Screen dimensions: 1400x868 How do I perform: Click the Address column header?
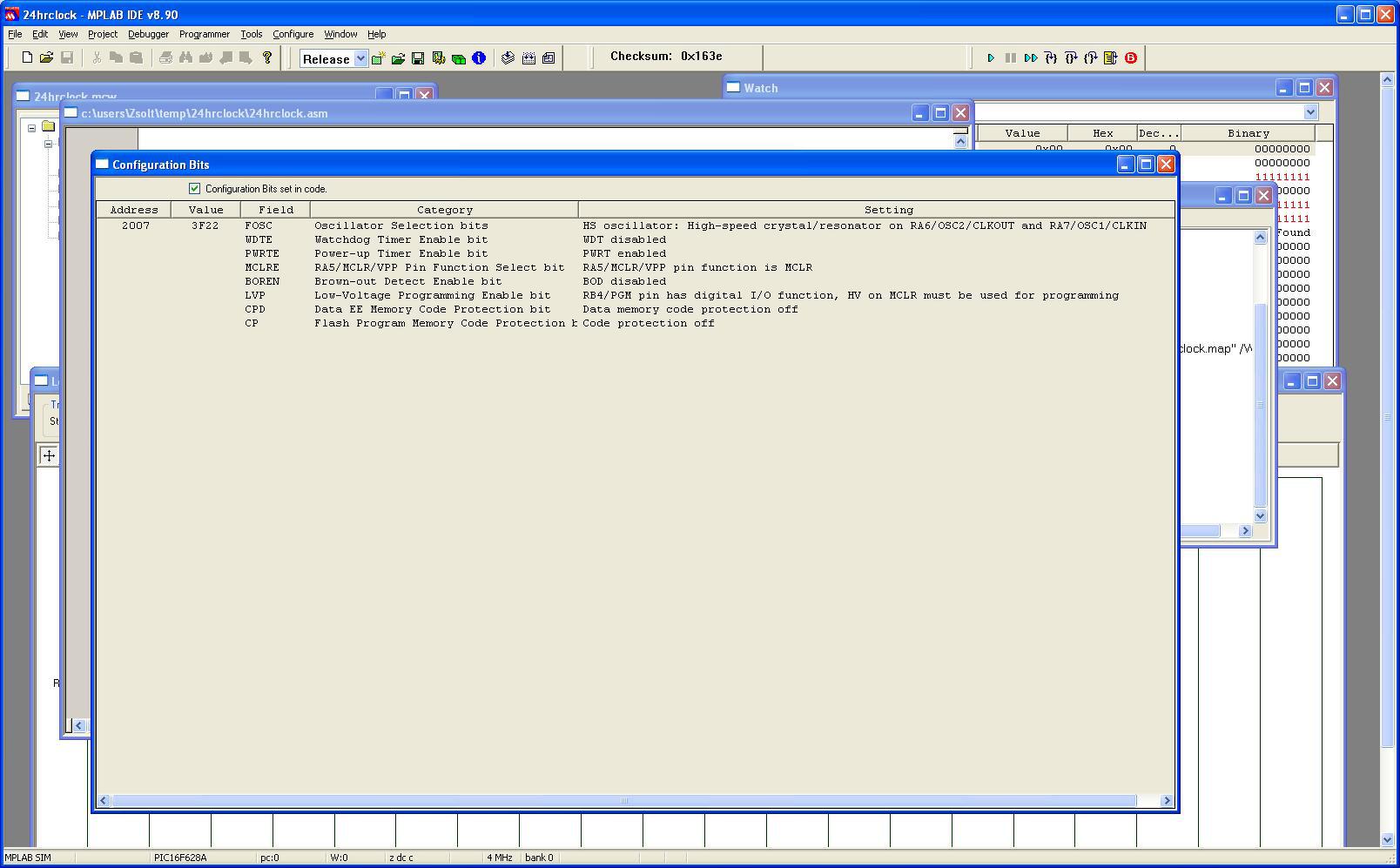(x=134, y=210)
